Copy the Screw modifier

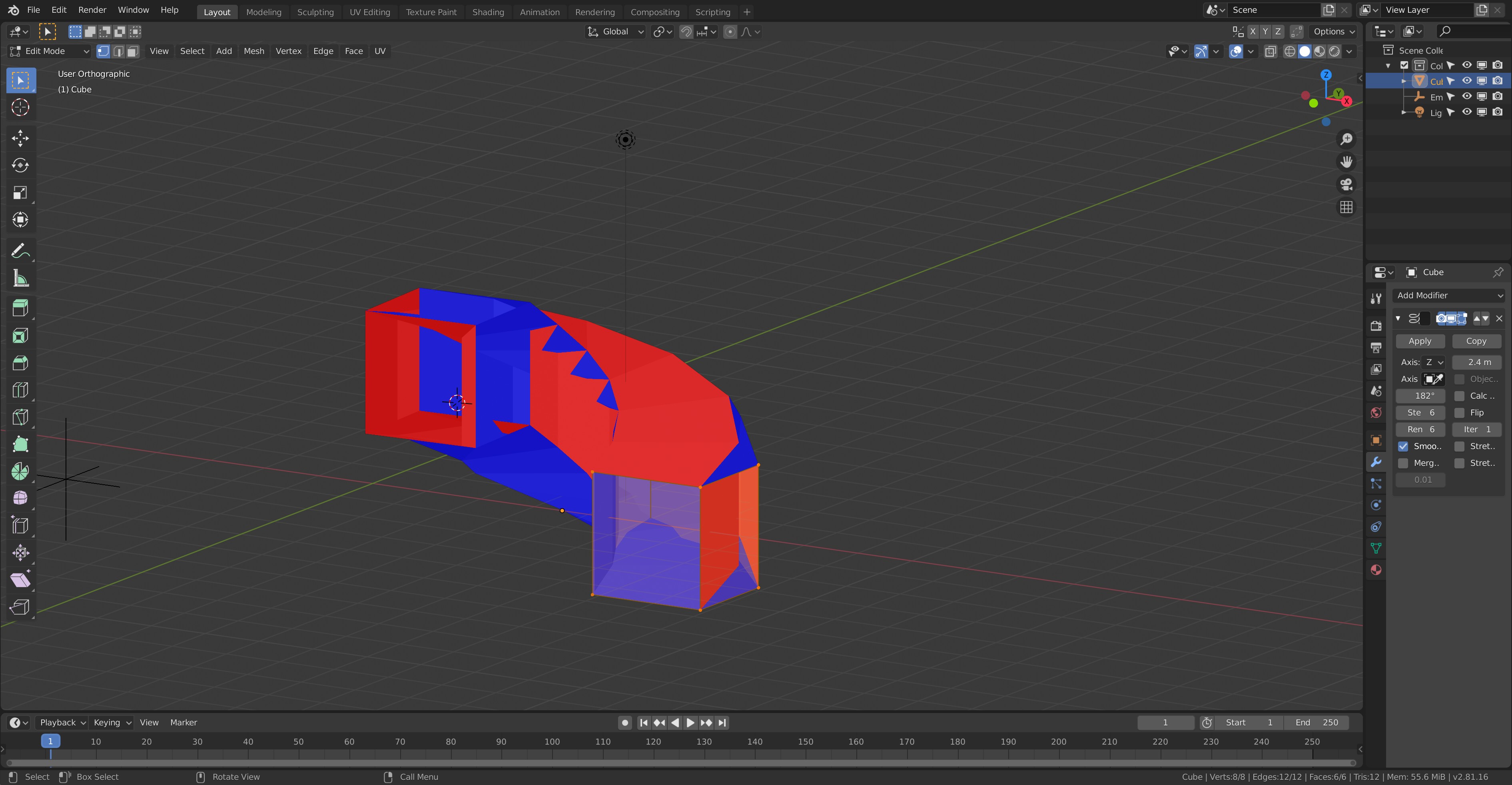pyautogui.click(x=1476, y=341)
